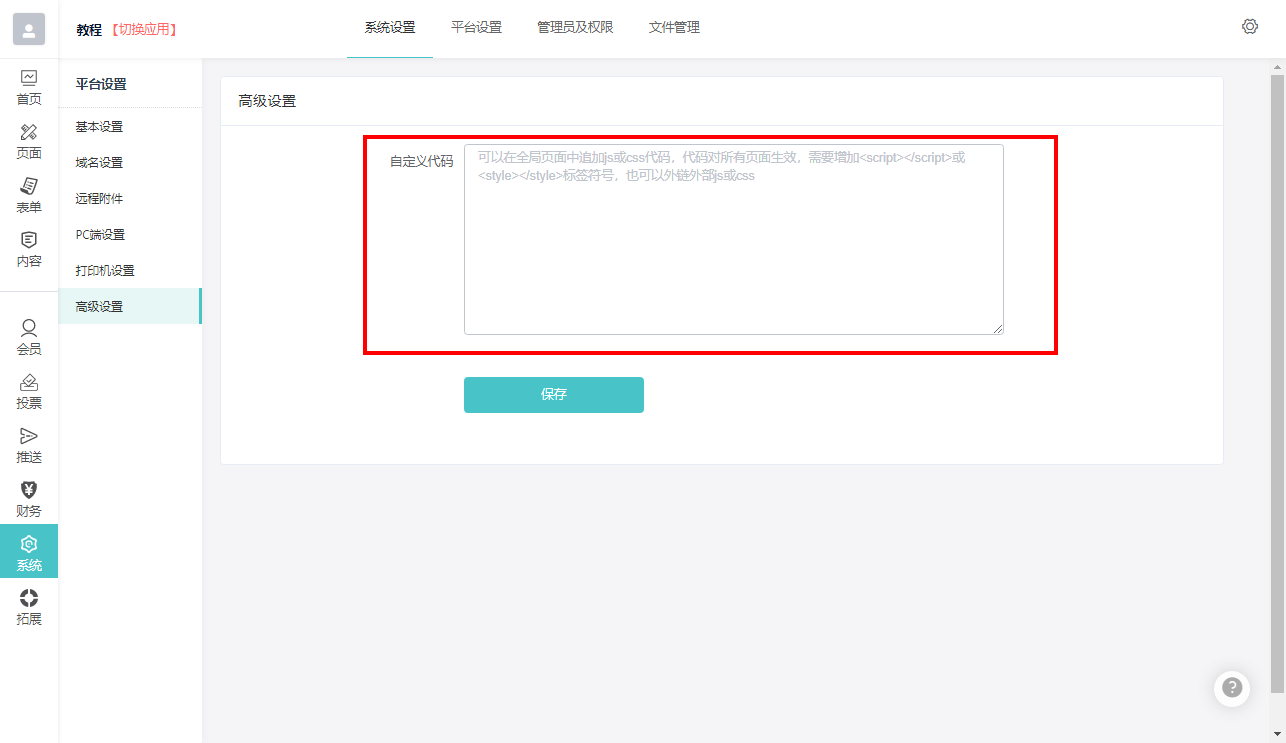This screenshot has height=743, width=1286.
Task: Switch to the 平台设置 top tab
Action: pyautogui.click(x=476, y=28)
